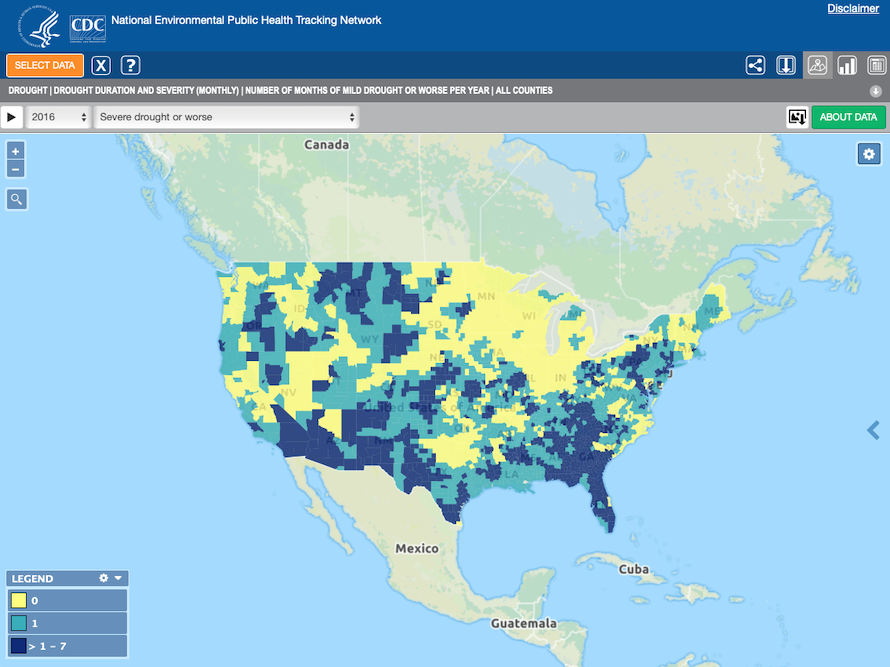Toggle the legend entry for value 1
This screenshot has width=890, height=667.
tap(67, 622)
